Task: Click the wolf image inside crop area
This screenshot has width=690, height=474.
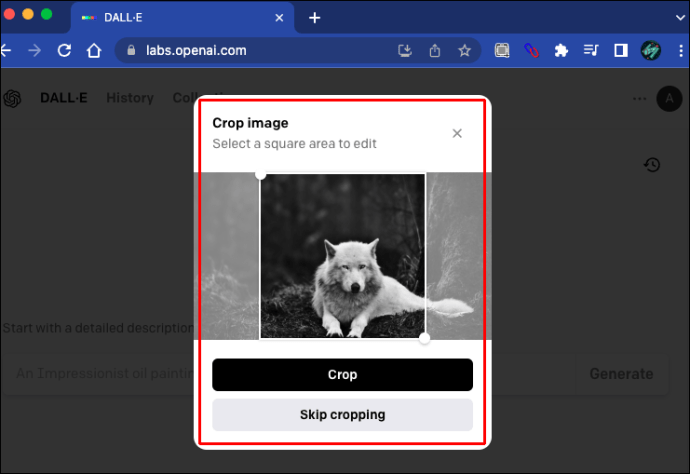Action: pyautogui.click(x=343, y=256)
